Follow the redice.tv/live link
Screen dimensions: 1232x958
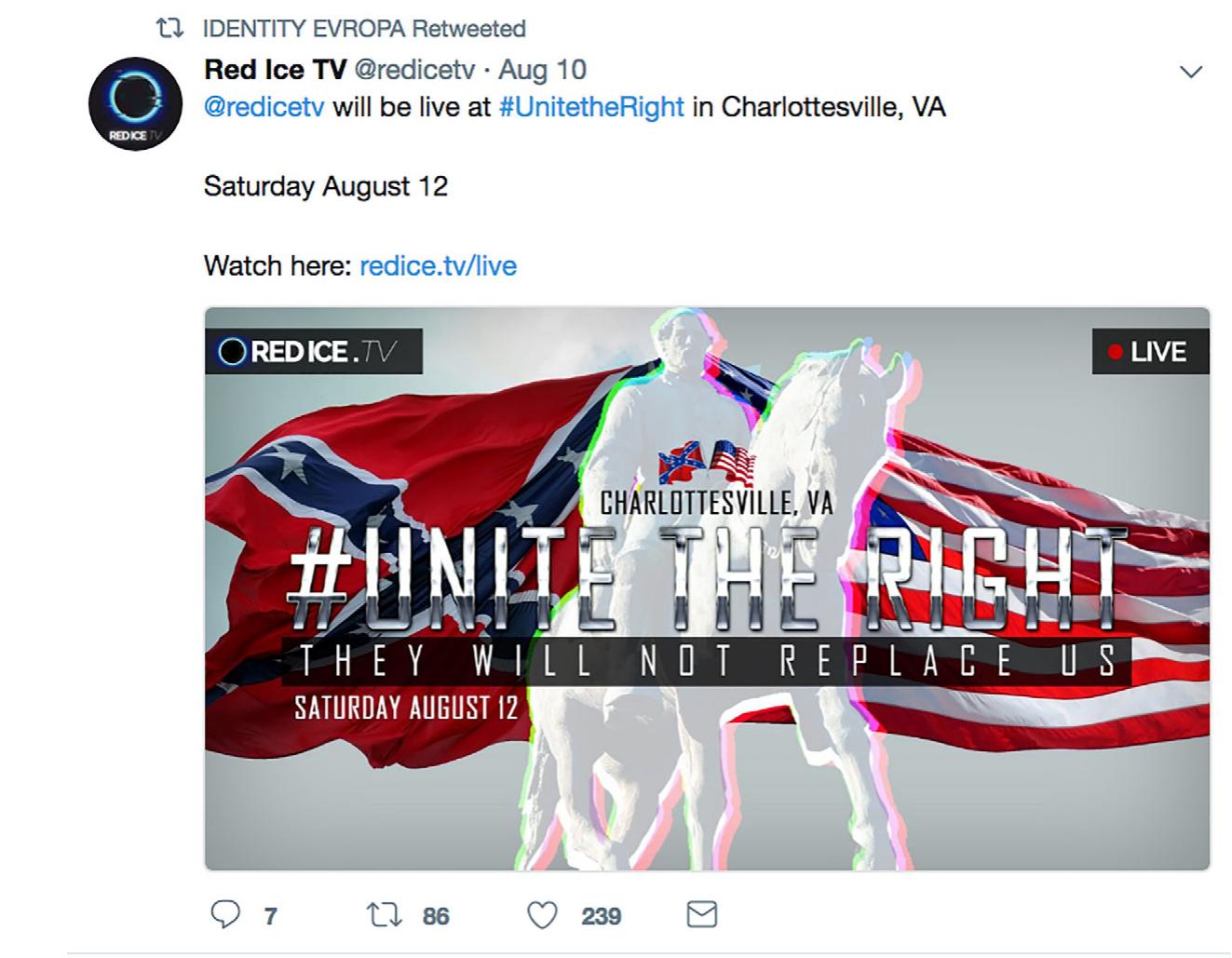(438, 266)
